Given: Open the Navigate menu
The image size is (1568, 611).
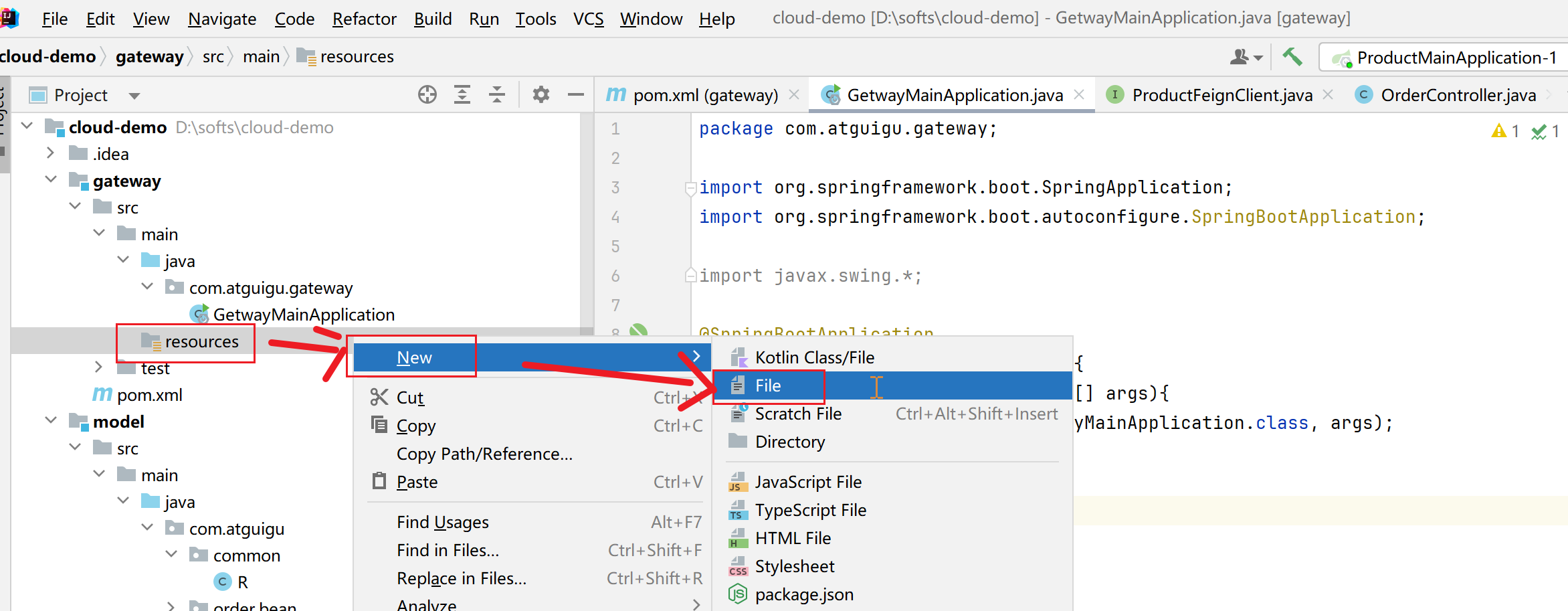Looking at the screenshot, I should [x=222, y=19].
